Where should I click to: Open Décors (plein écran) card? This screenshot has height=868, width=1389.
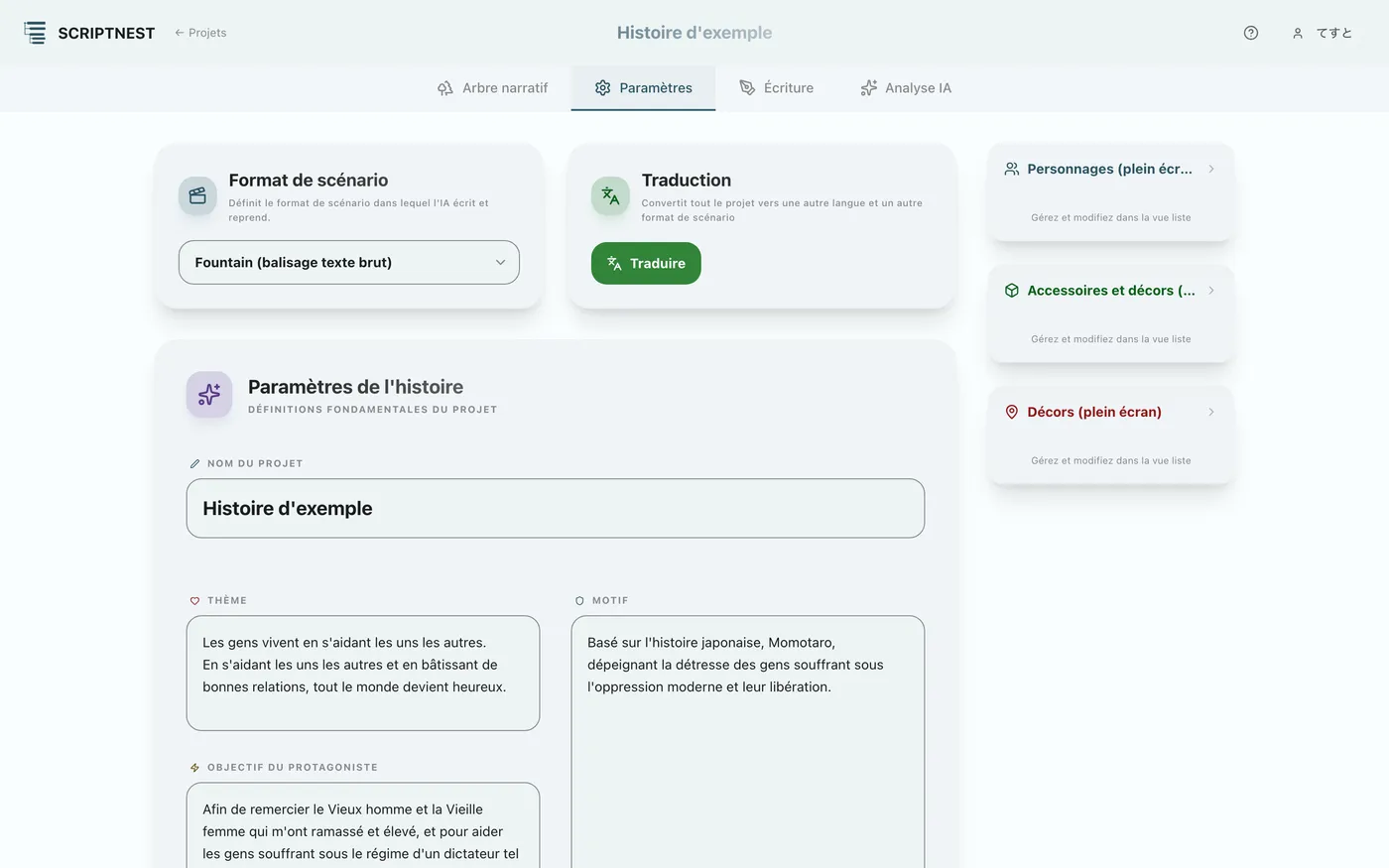coord(1111,435)
